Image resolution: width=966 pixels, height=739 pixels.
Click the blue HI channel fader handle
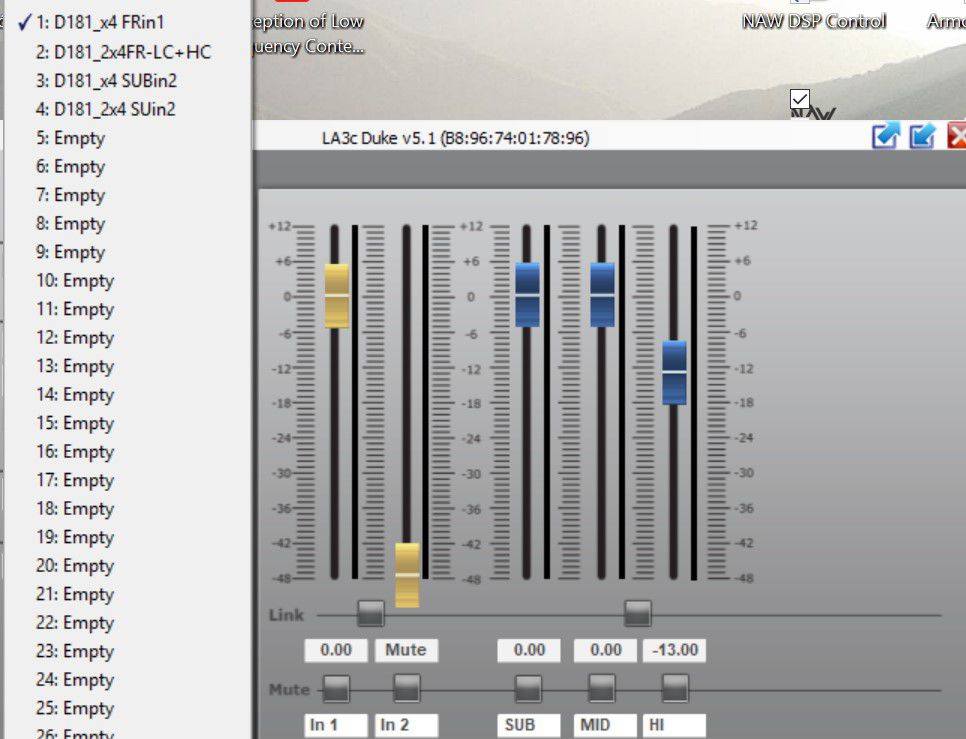coord(675,373)
